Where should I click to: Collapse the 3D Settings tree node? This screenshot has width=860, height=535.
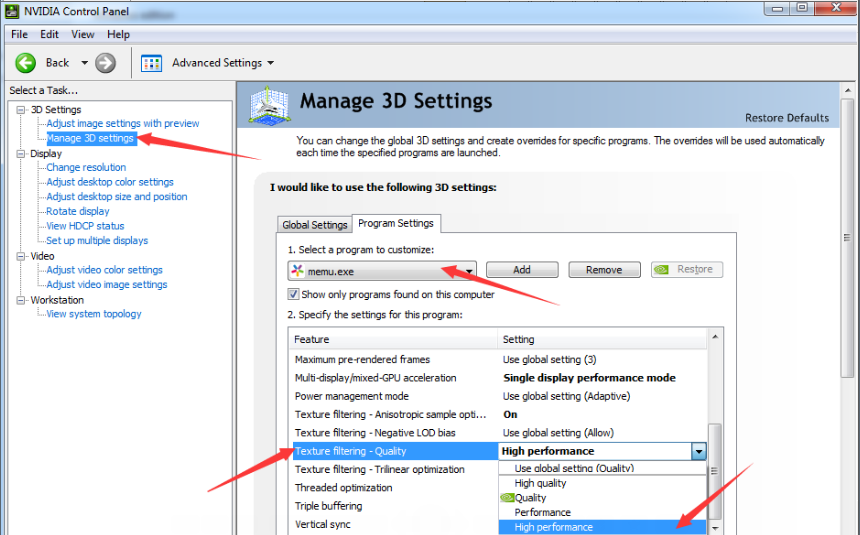(21, 109)
